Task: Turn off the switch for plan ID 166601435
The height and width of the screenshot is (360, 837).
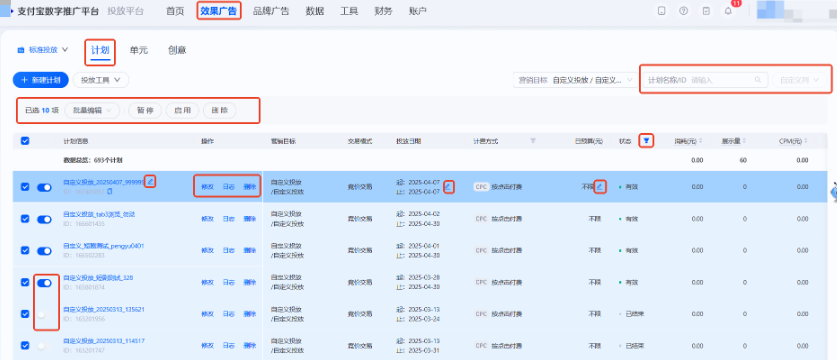Action: coord(44,219)
